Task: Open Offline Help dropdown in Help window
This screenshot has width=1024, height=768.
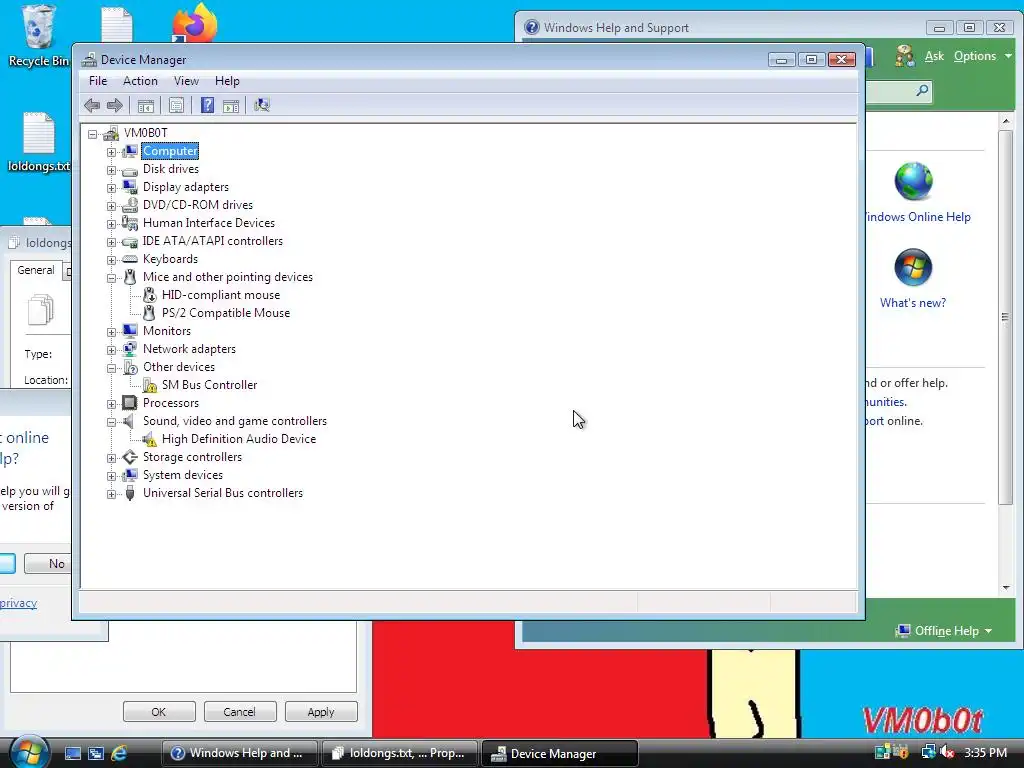Action: 944,631
